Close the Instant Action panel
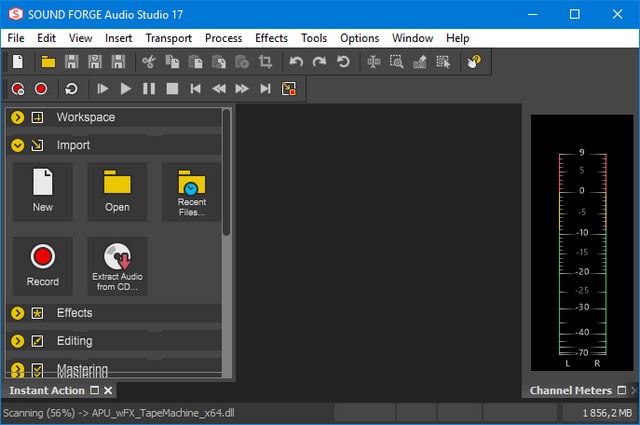This screenshot has height=425, width=640. point(108,391)
